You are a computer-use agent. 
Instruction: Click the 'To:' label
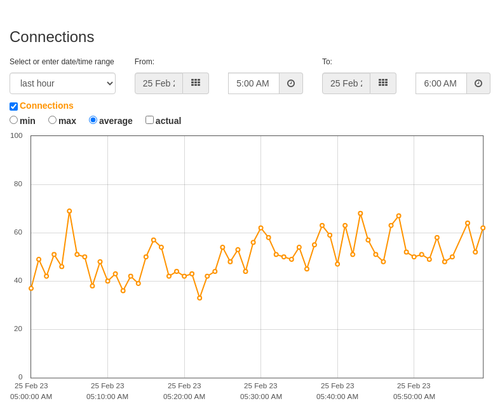coord(327,62)
